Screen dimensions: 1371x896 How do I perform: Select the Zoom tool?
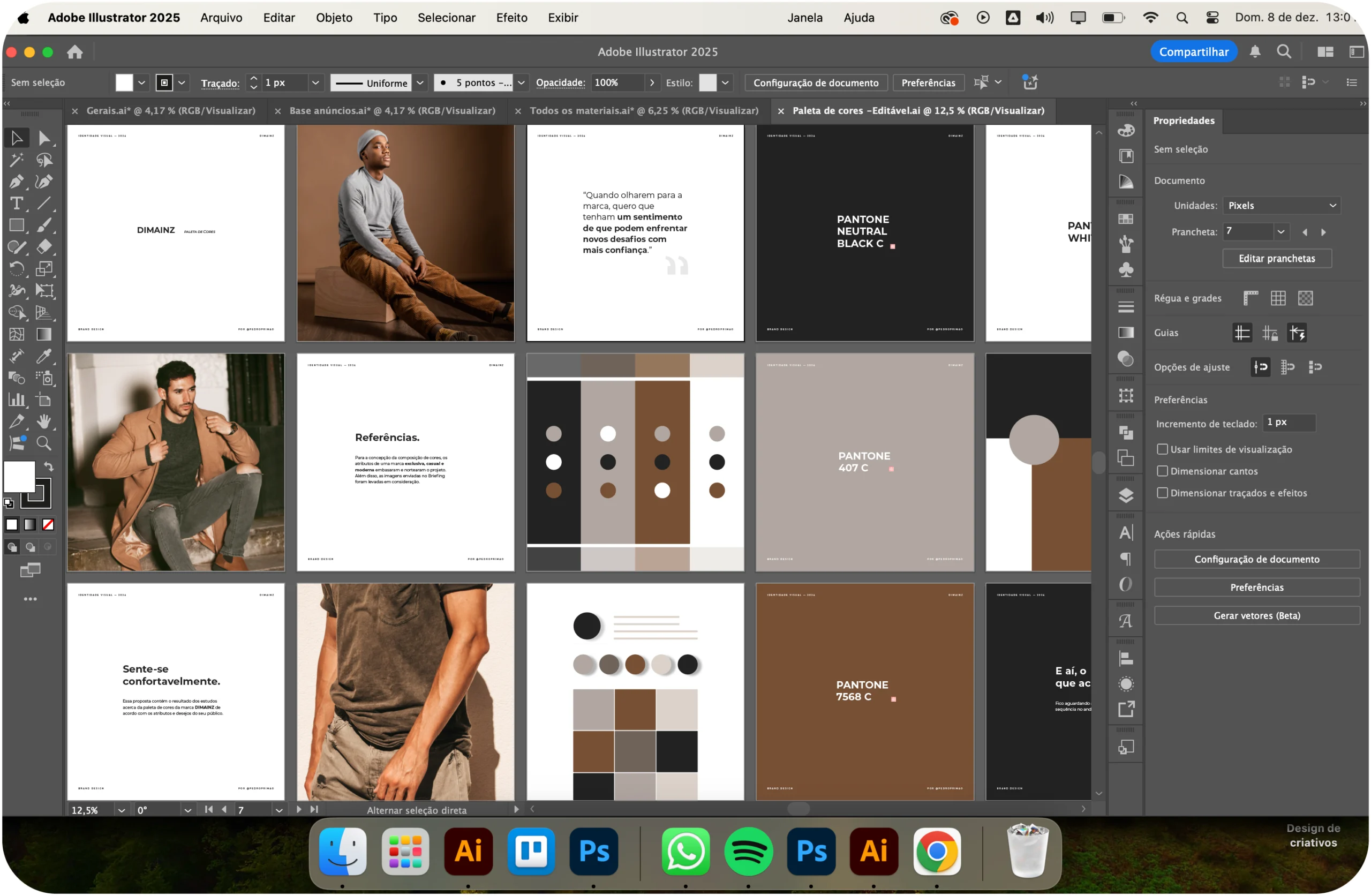pyautogui.click(x=44, y=443)
